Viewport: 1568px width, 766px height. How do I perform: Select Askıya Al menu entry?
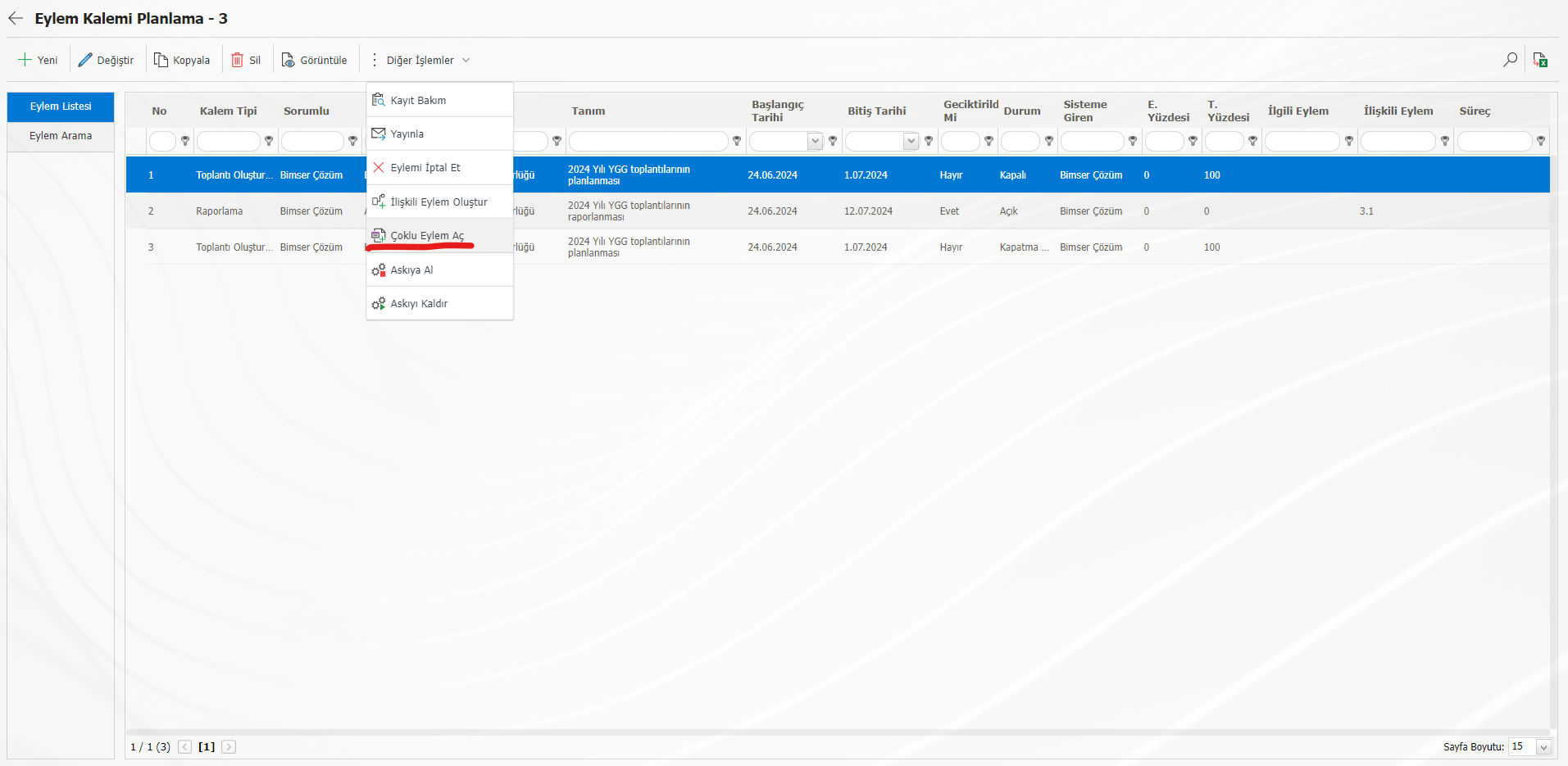point(440,270)
